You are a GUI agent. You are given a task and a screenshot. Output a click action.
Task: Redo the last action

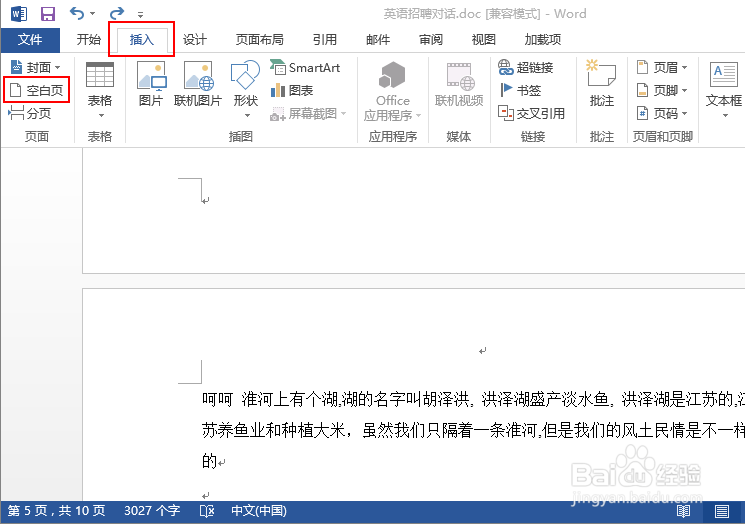tap(117, 13)
